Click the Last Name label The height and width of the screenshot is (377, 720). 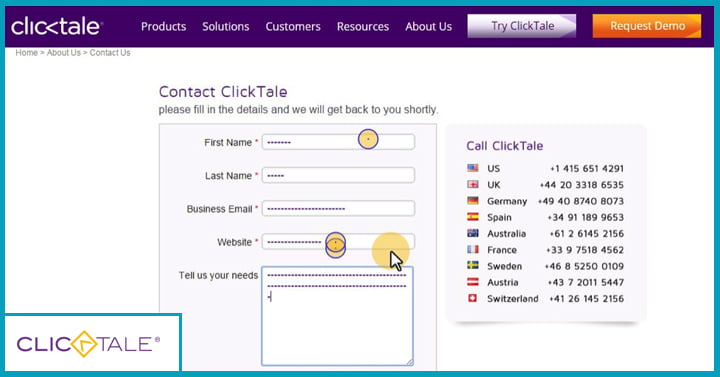228,176
